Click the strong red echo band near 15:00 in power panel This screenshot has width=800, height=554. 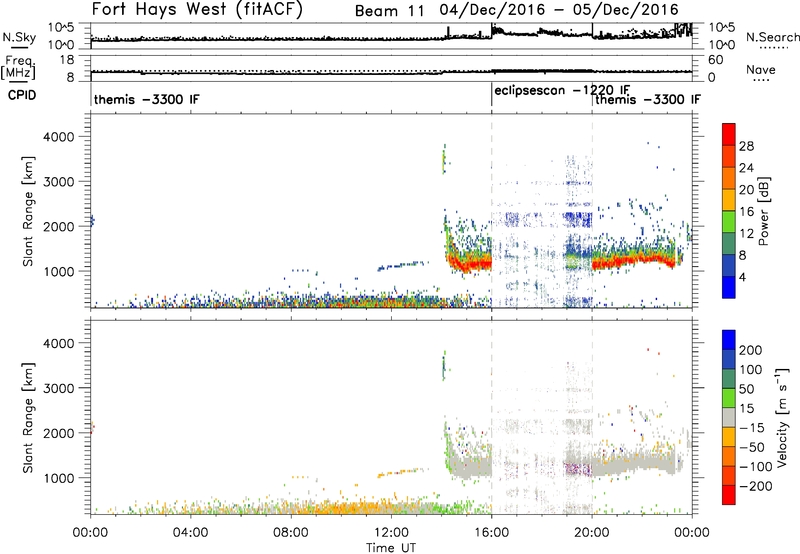[x=472, y=264]
